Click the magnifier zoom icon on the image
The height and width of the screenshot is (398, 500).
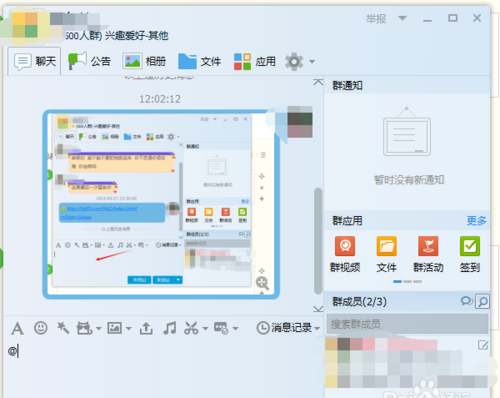point(262,283)
